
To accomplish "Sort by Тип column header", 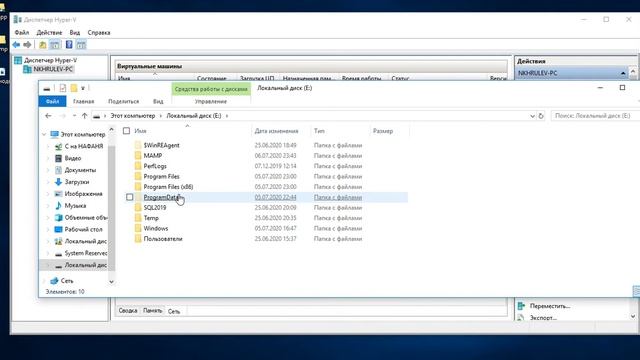I will (x=319, y=131).
